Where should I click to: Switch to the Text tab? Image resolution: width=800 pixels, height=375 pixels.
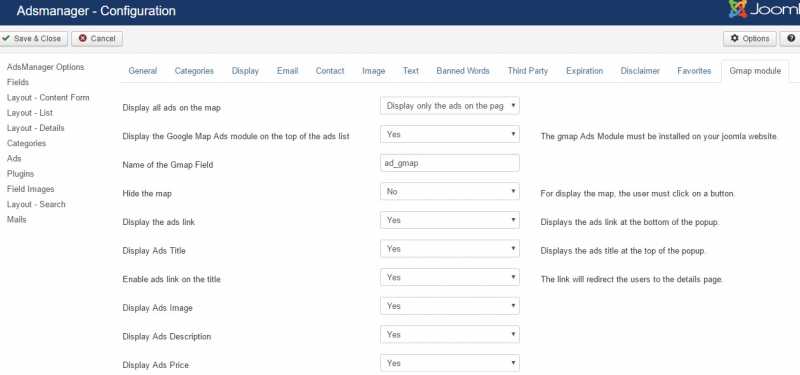point(411,71)
